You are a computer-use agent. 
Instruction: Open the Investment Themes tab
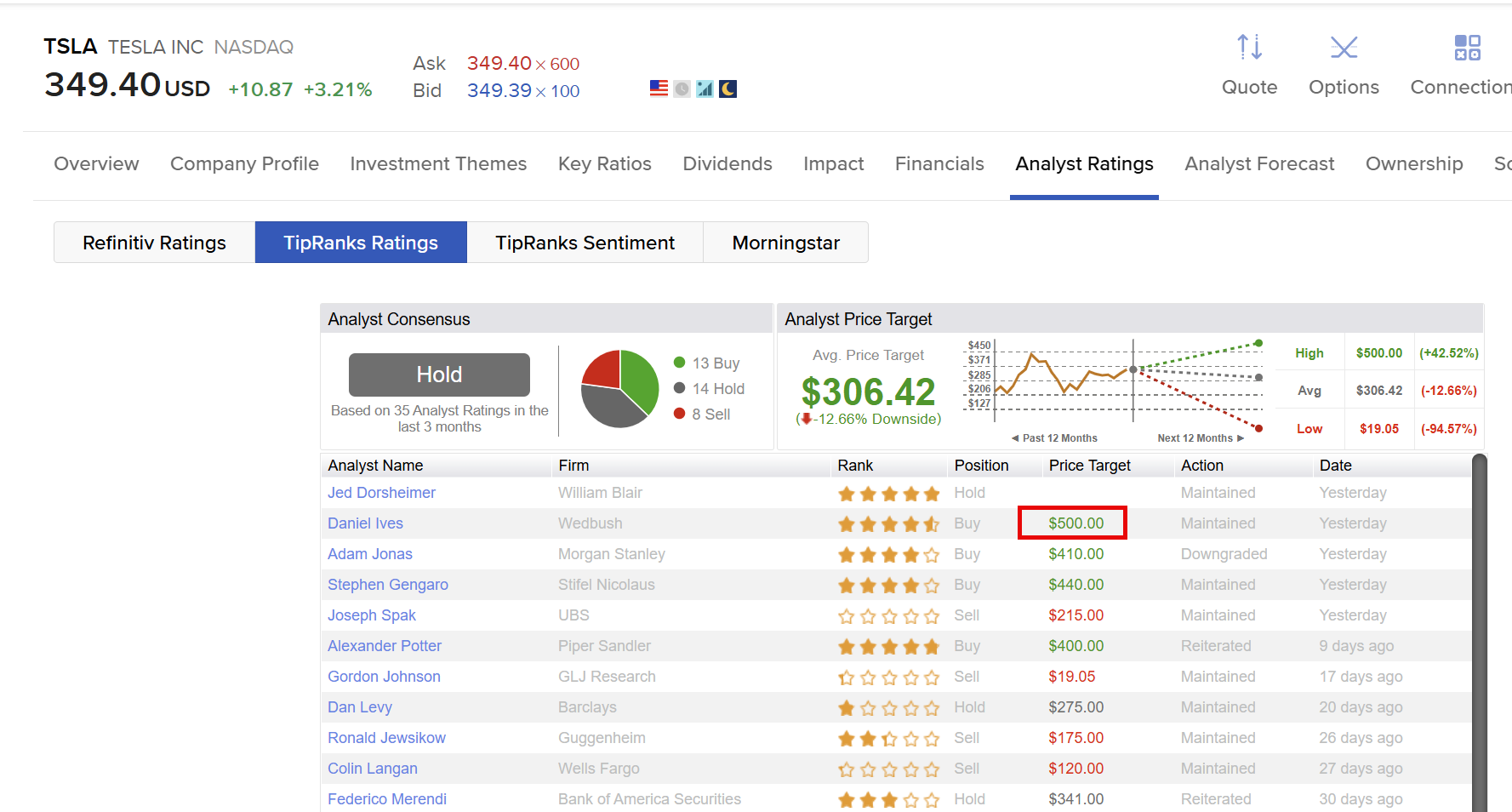[x=438, y=163]
